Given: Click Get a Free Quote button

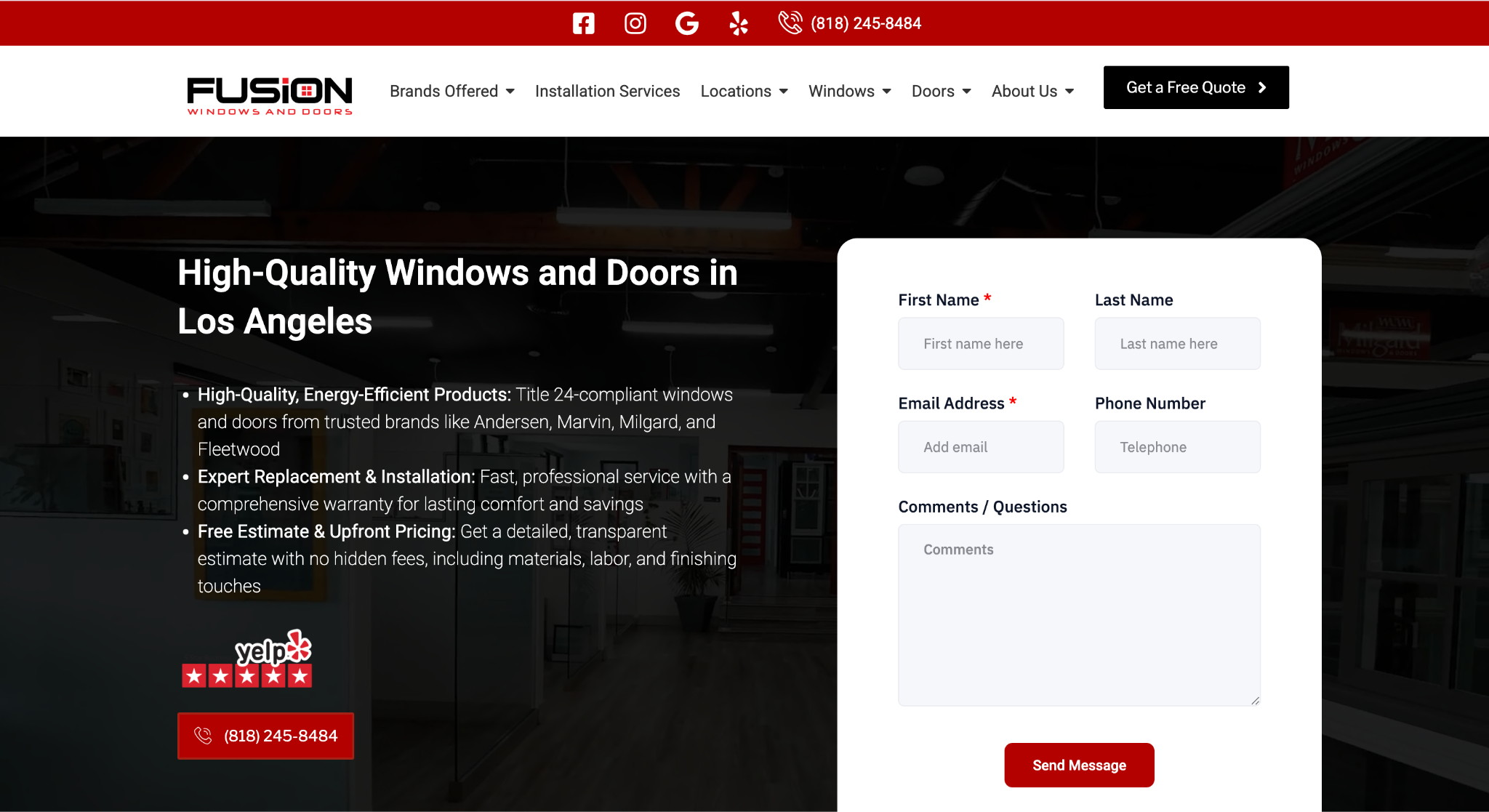Looking at the screenshot, I should (1196, 87).
